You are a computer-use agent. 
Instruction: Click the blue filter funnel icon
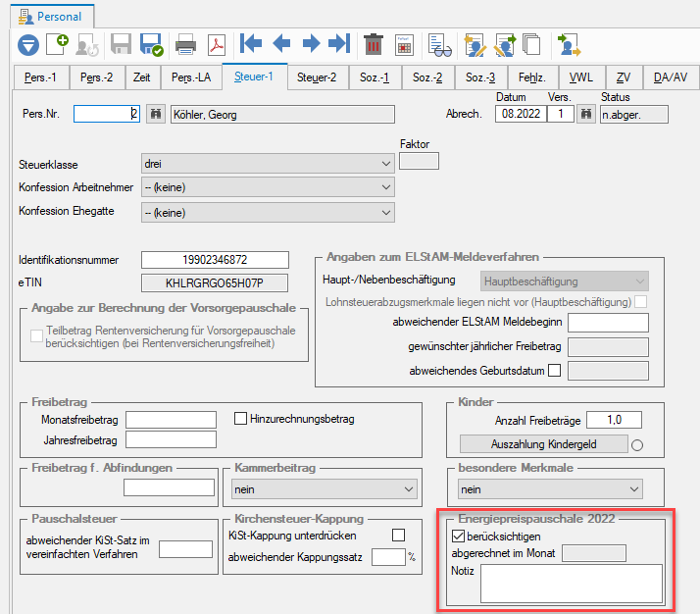[x=28, y=45]
